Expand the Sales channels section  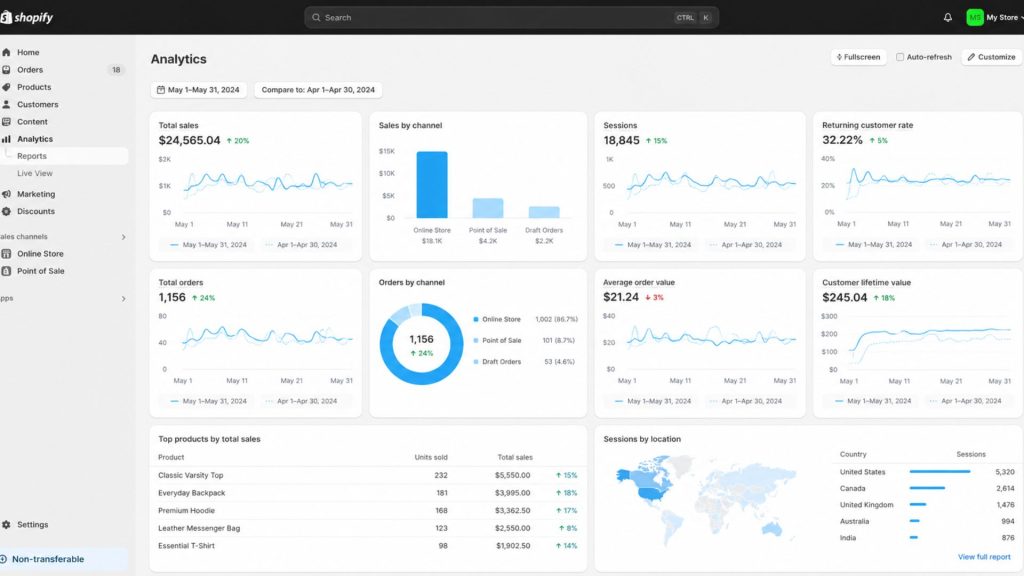coord(123,237)
